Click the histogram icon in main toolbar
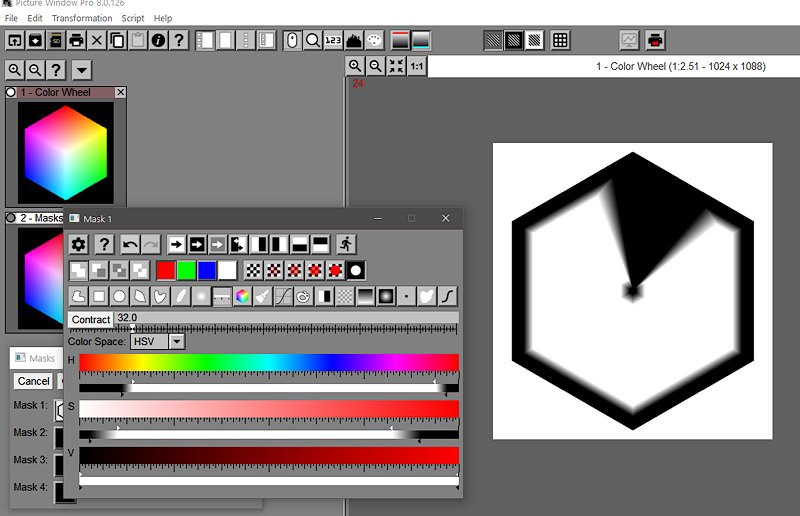This screenshot has height=516, width=800. [x=354, y=40]
